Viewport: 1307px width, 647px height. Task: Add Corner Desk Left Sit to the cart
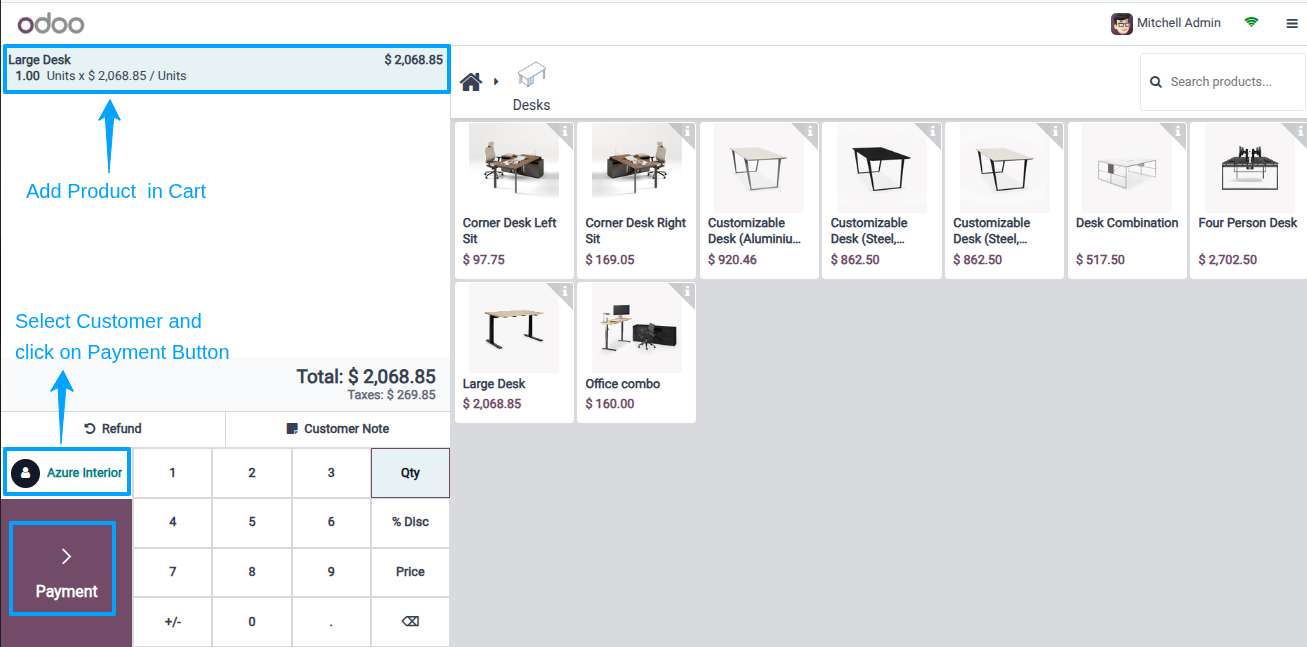(514, 200)
